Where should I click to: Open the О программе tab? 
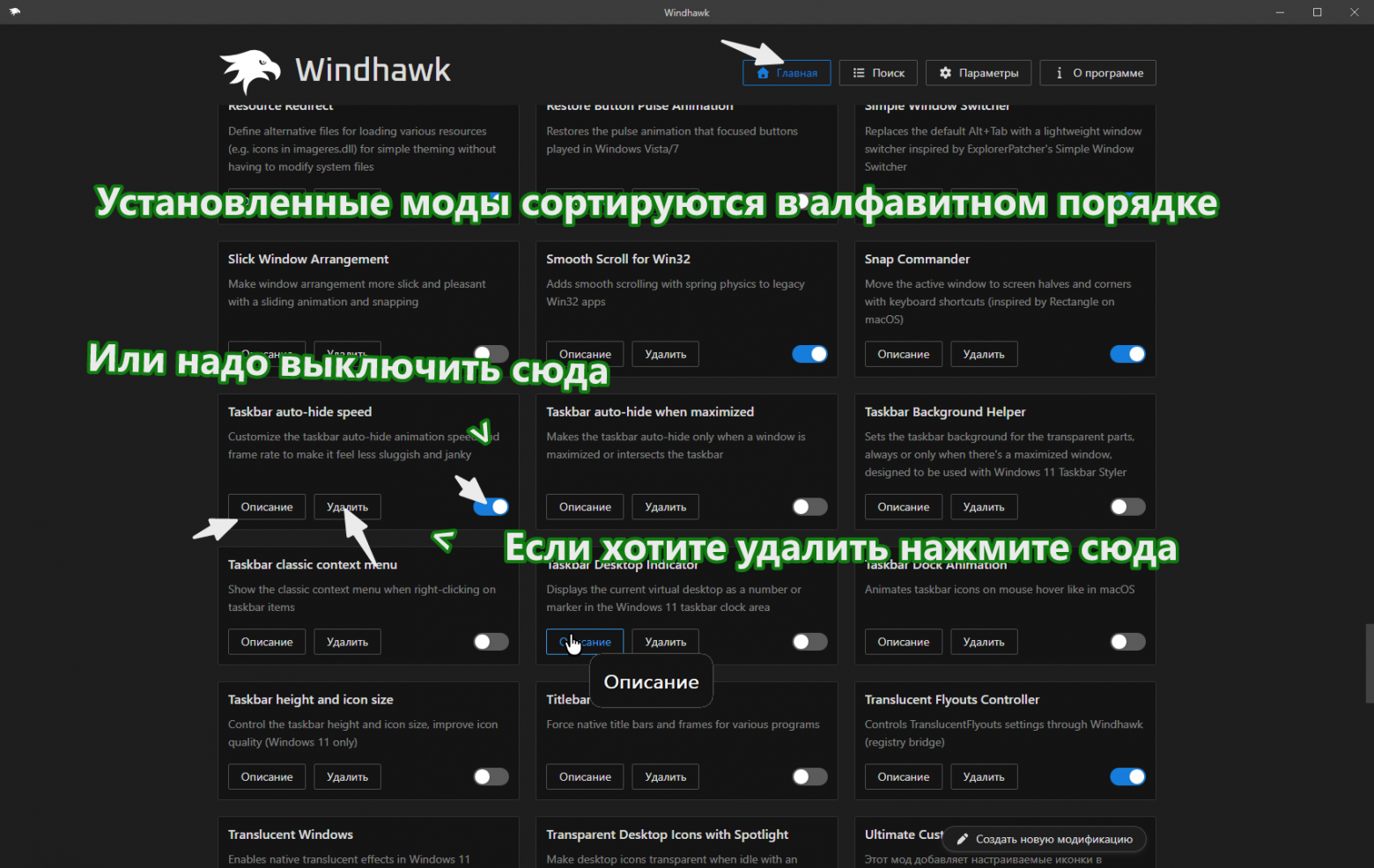click(1097, 73)
